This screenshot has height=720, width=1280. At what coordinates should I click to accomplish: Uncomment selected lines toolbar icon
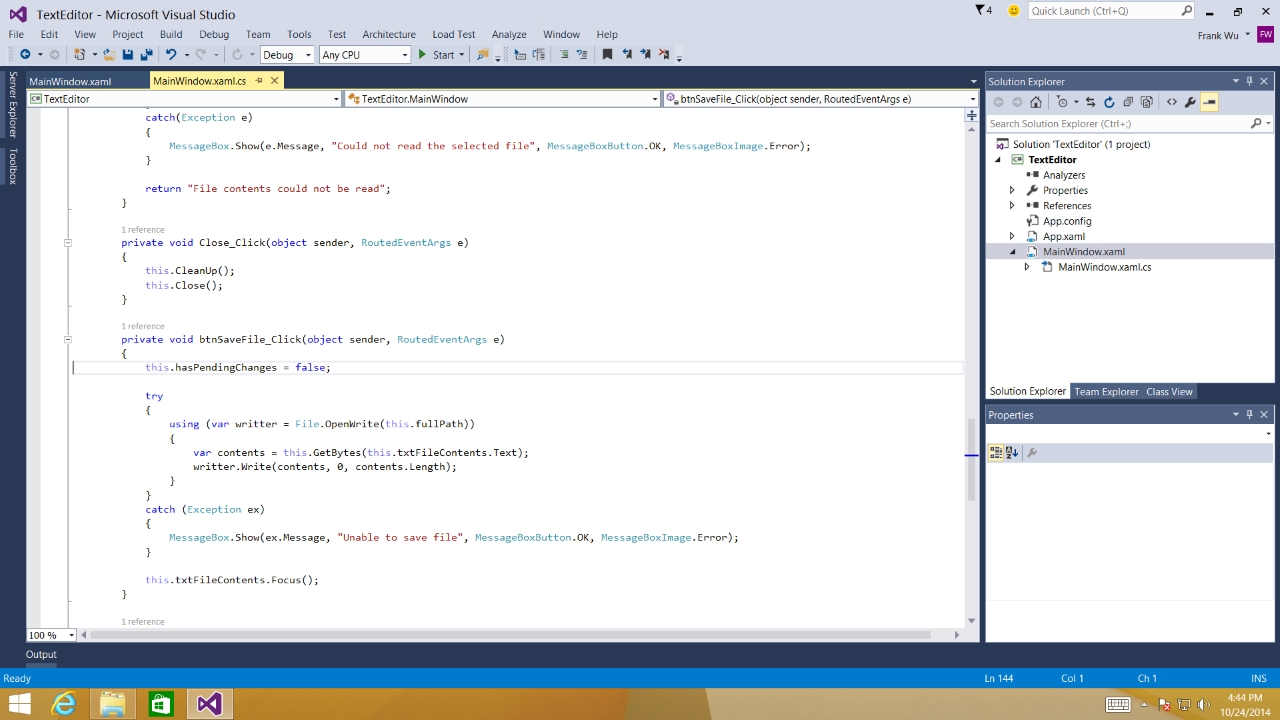(583, 55)
